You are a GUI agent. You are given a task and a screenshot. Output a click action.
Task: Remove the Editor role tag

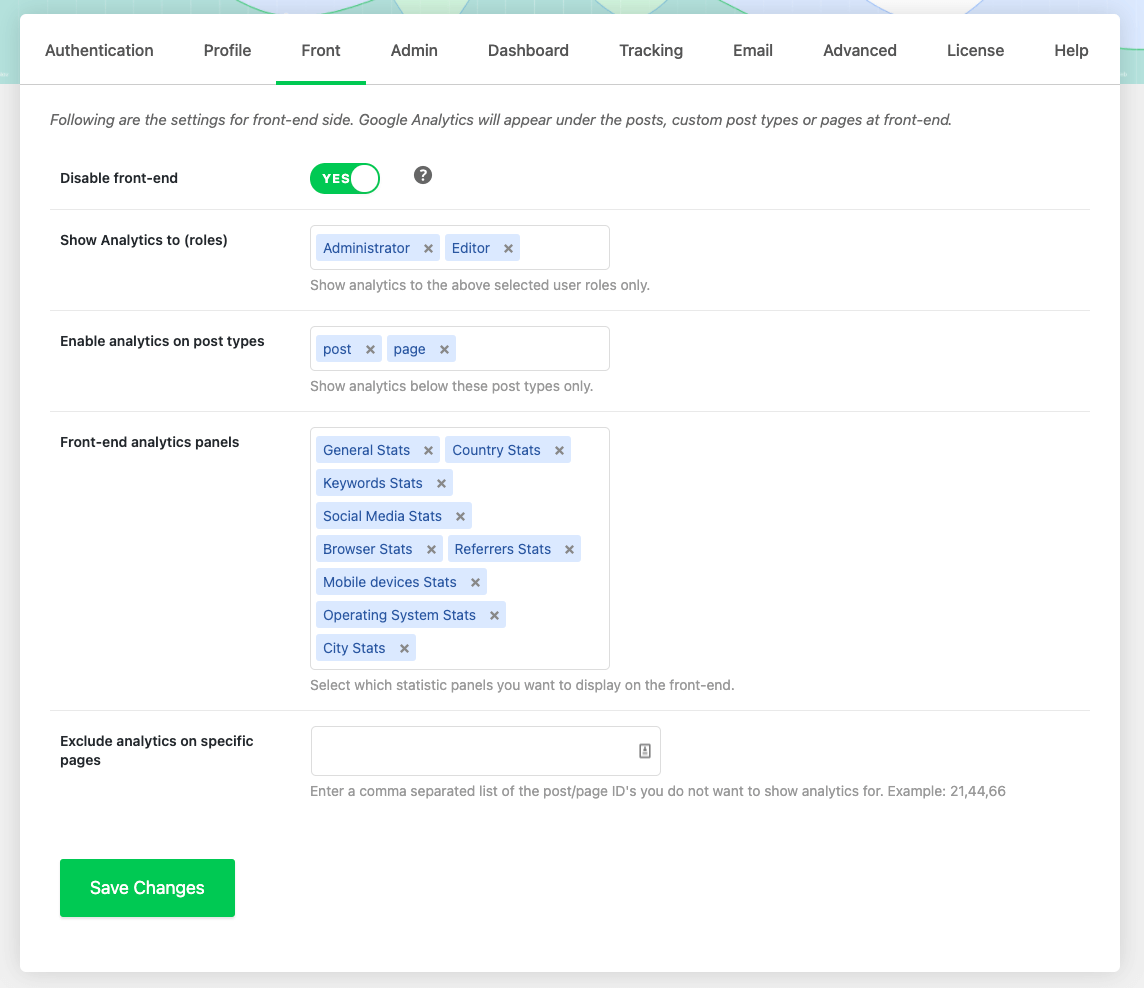click(x=508, y=249)
